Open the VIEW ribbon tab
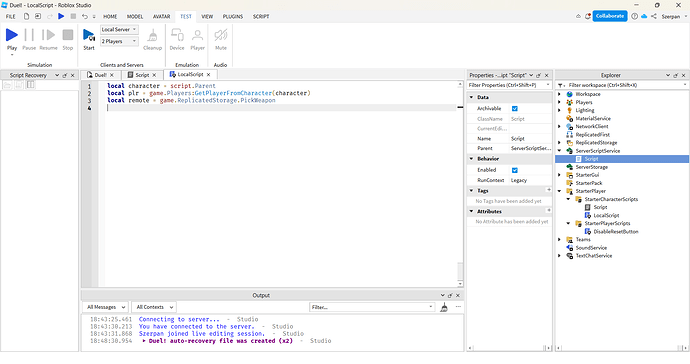 coord(207,16)
